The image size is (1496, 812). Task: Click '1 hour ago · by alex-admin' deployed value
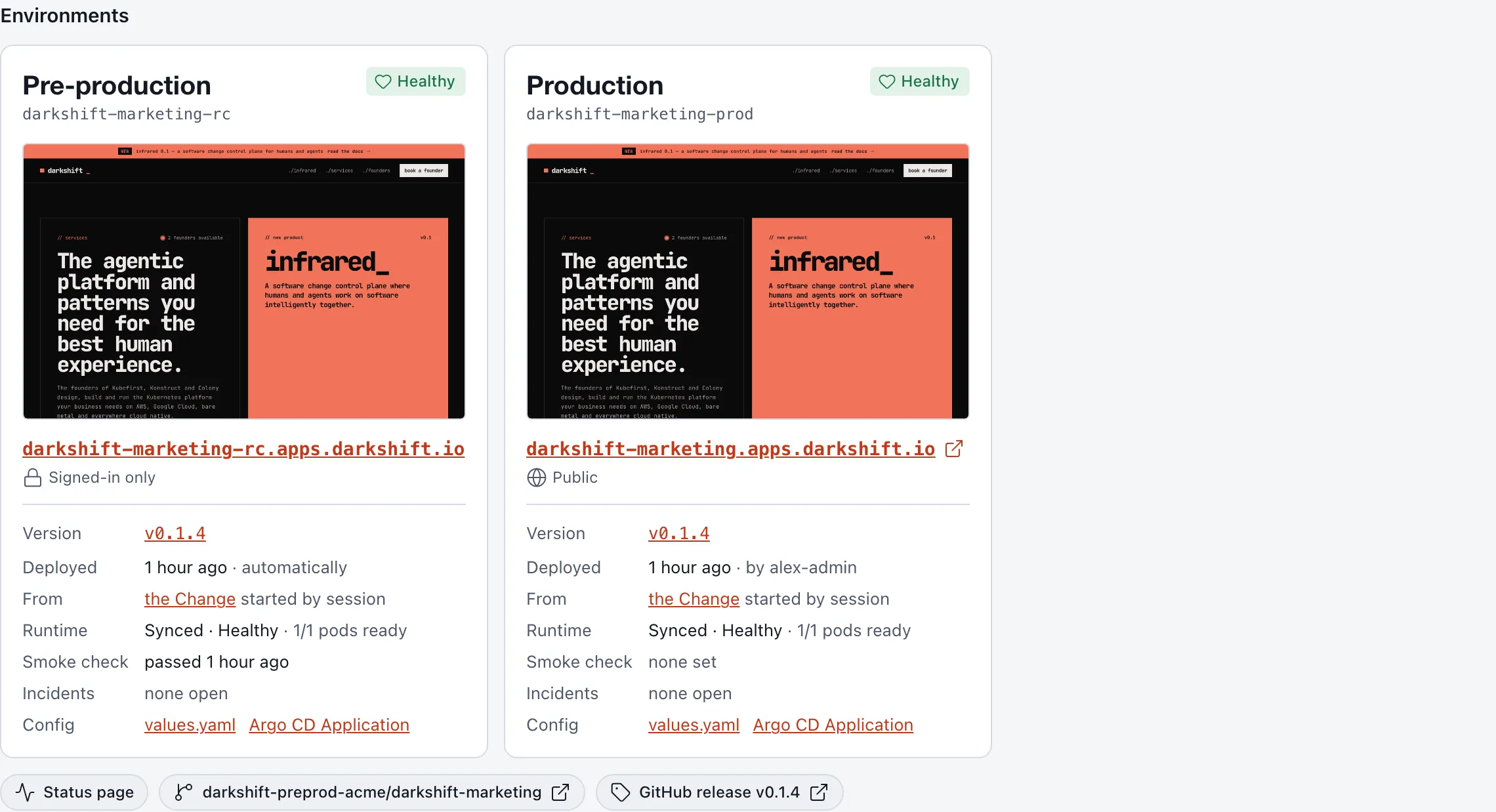tap(753, 567)
